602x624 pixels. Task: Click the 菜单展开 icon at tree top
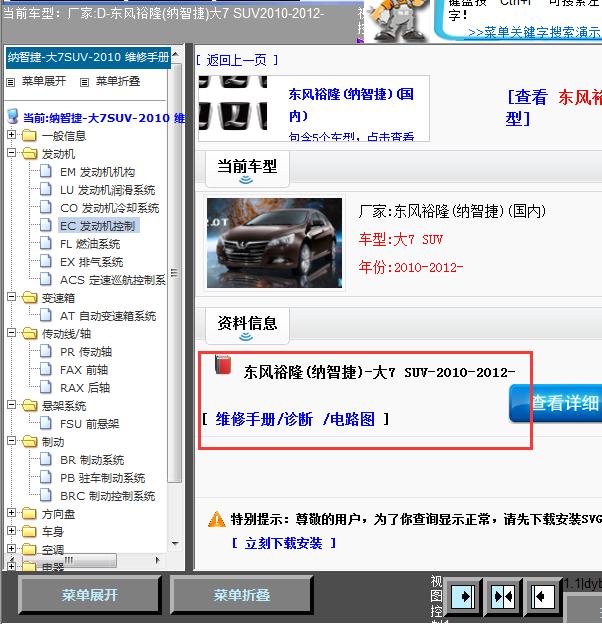coord(11,82)
